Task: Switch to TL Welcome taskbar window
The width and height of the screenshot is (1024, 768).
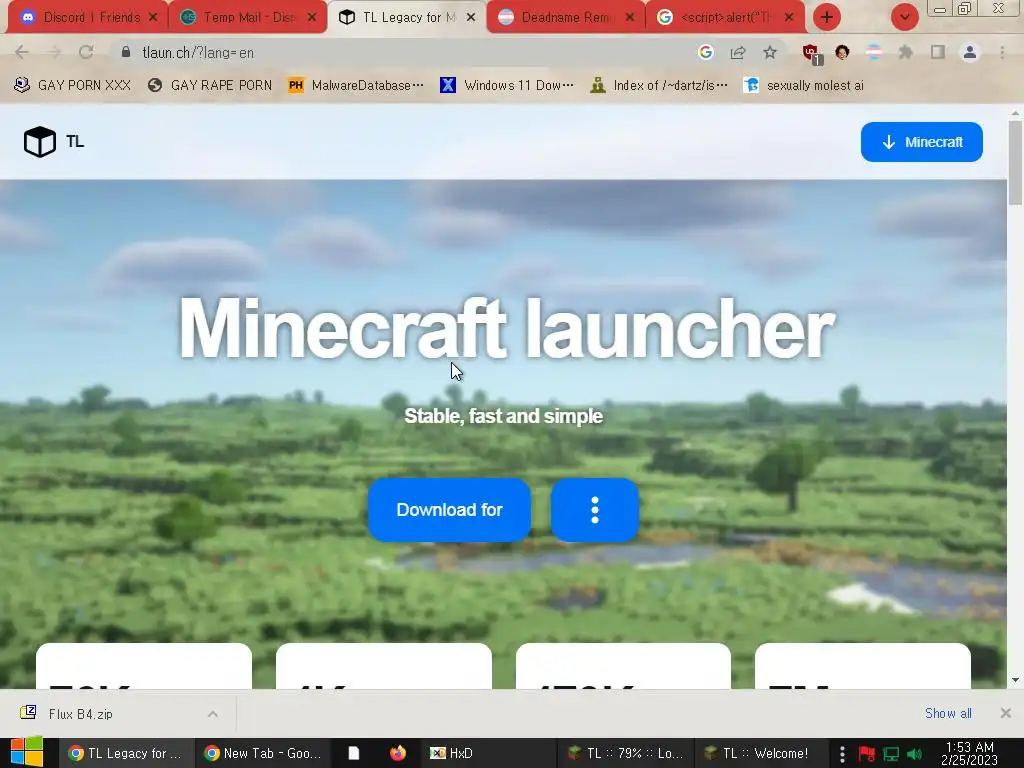Action: (x=759, y=753)
